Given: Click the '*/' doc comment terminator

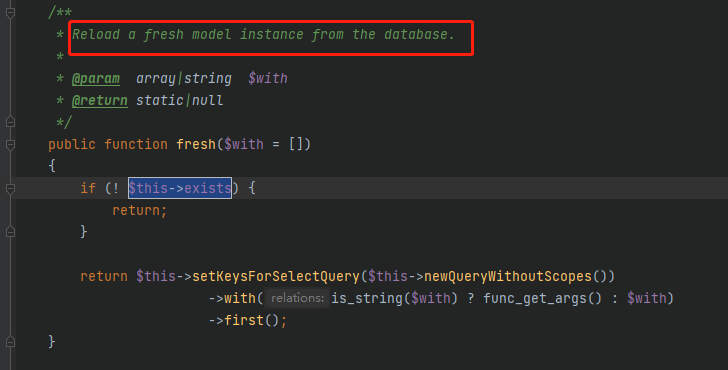Looking at the screenshot, I should pos(64,123).
